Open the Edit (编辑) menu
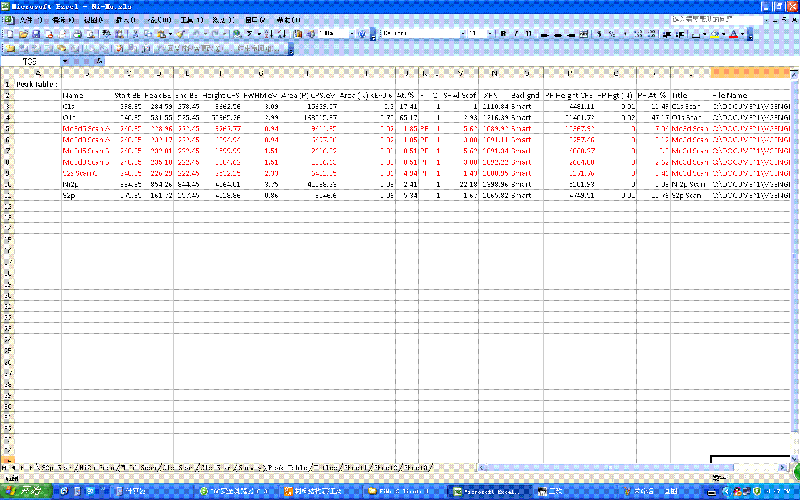Screen dimensions: 800x500 pos(63,20)
